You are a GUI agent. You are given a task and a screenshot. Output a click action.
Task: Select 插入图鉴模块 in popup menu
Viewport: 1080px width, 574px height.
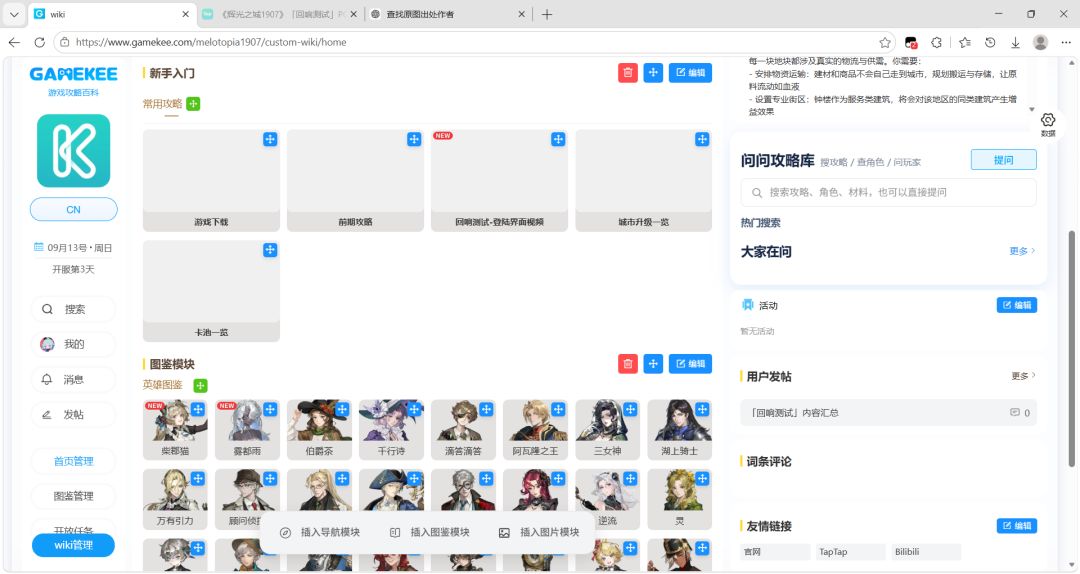tap(430, 533)
